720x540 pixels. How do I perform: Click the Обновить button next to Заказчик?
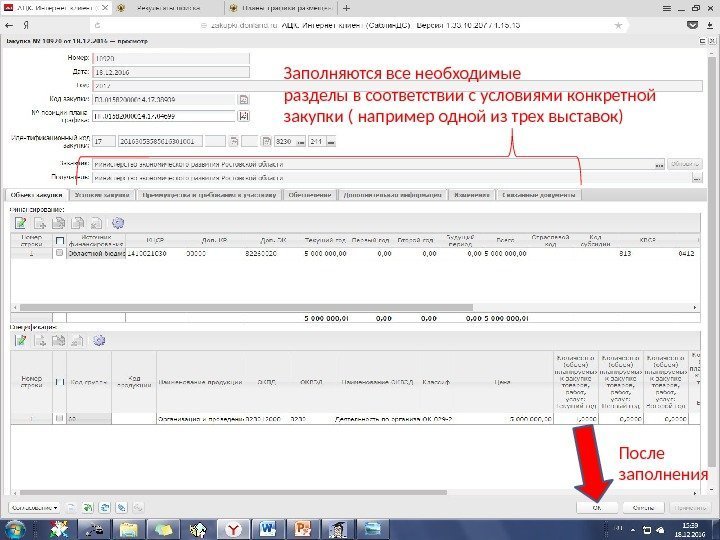pyautogui.click(x=685, y=164)
